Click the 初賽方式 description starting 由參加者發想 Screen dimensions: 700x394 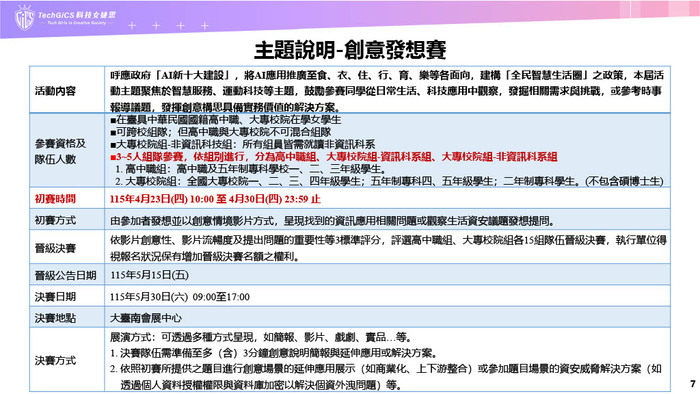tap(333, 220)
